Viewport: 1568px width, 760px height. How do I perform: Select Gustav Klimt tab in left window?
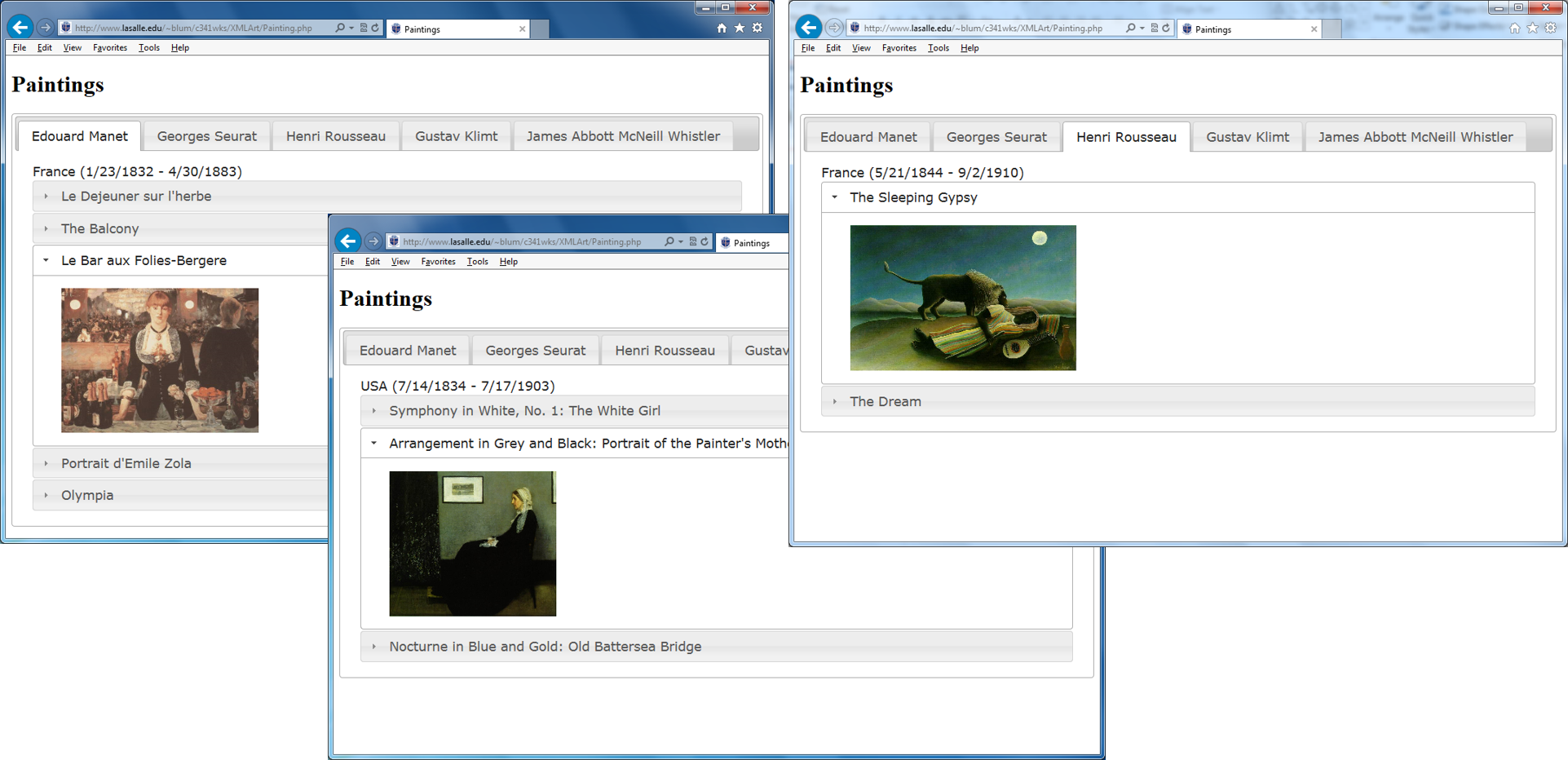pyautogui.click(x=457, y=136)
